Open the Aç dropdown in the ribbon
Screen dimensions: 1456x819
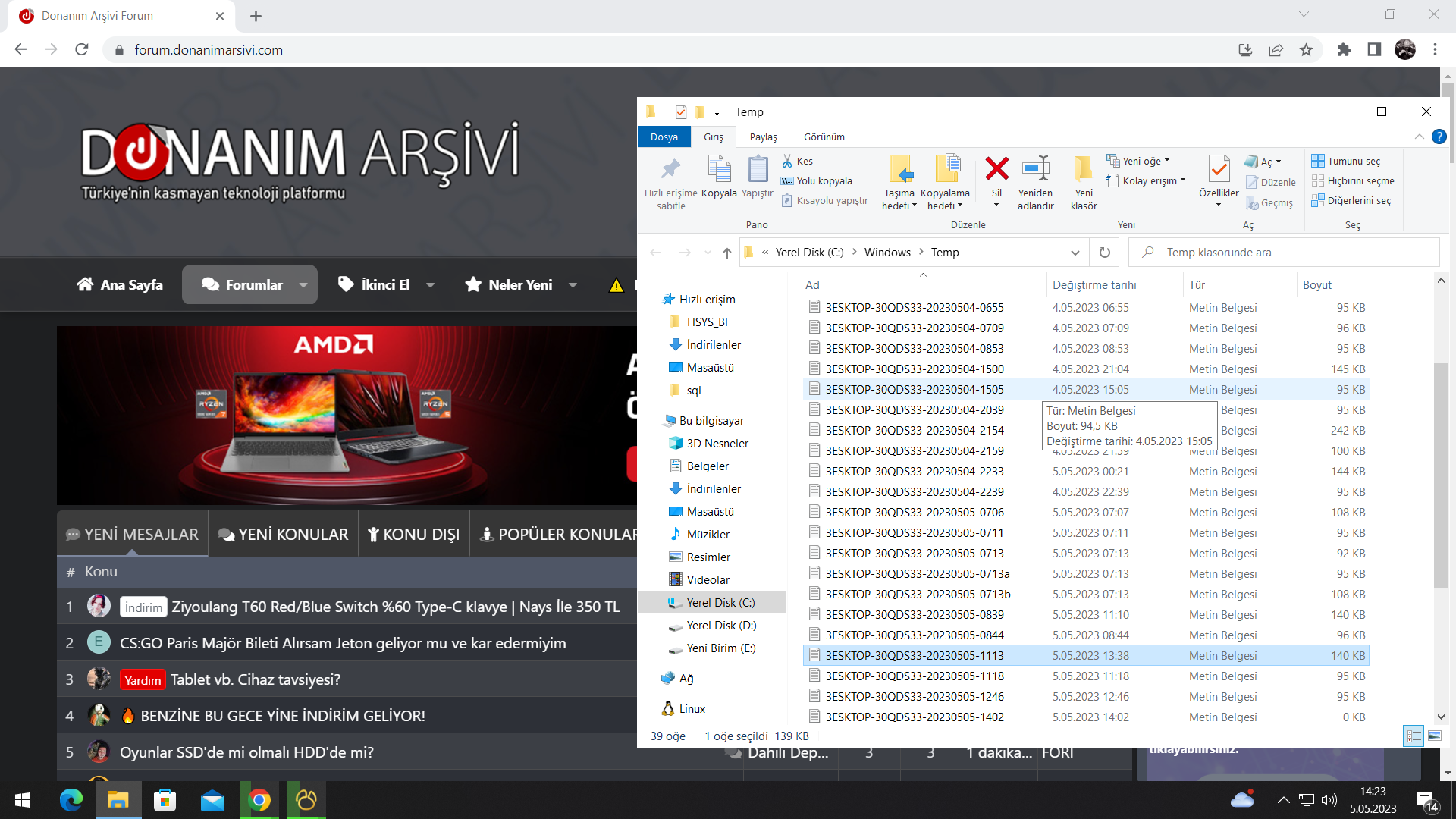click(1263, 162)
